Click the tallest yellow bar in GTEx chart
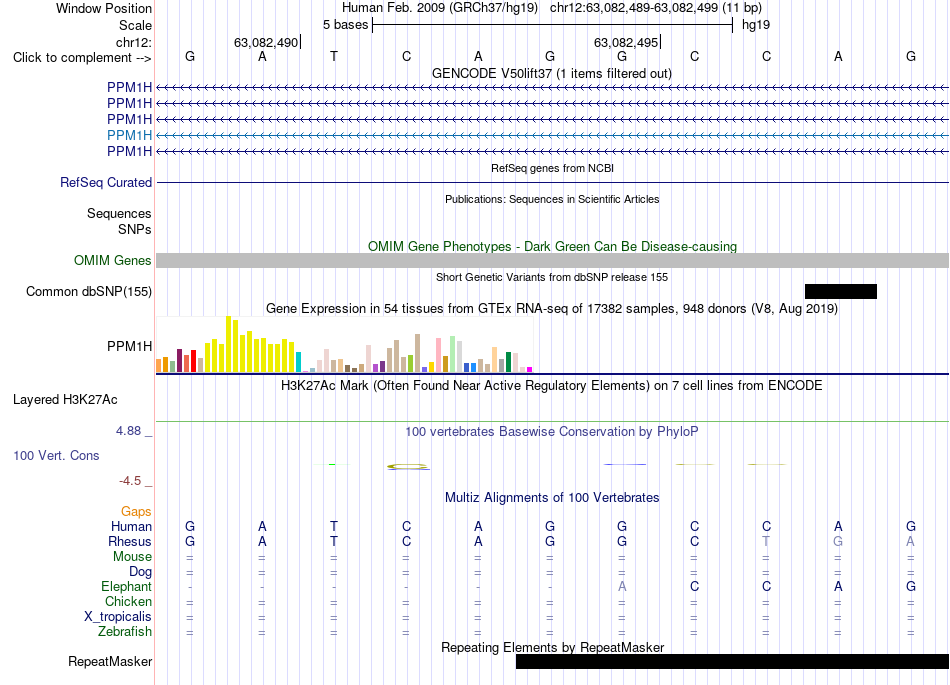Viewport: 950px width, 685px height. point(228,344)
